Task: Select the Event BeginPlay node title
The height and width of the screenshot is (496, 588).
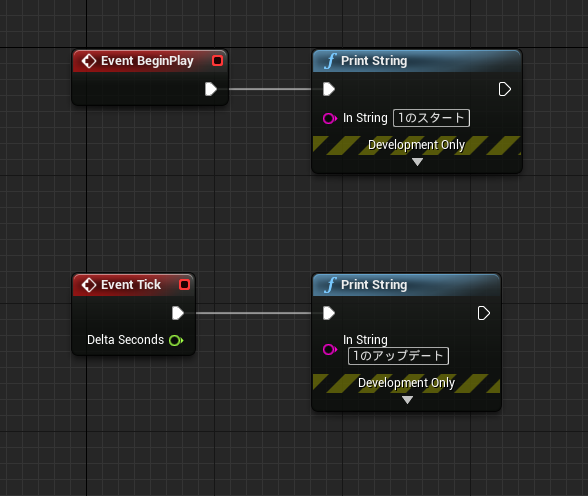Action: pos(147,61)
